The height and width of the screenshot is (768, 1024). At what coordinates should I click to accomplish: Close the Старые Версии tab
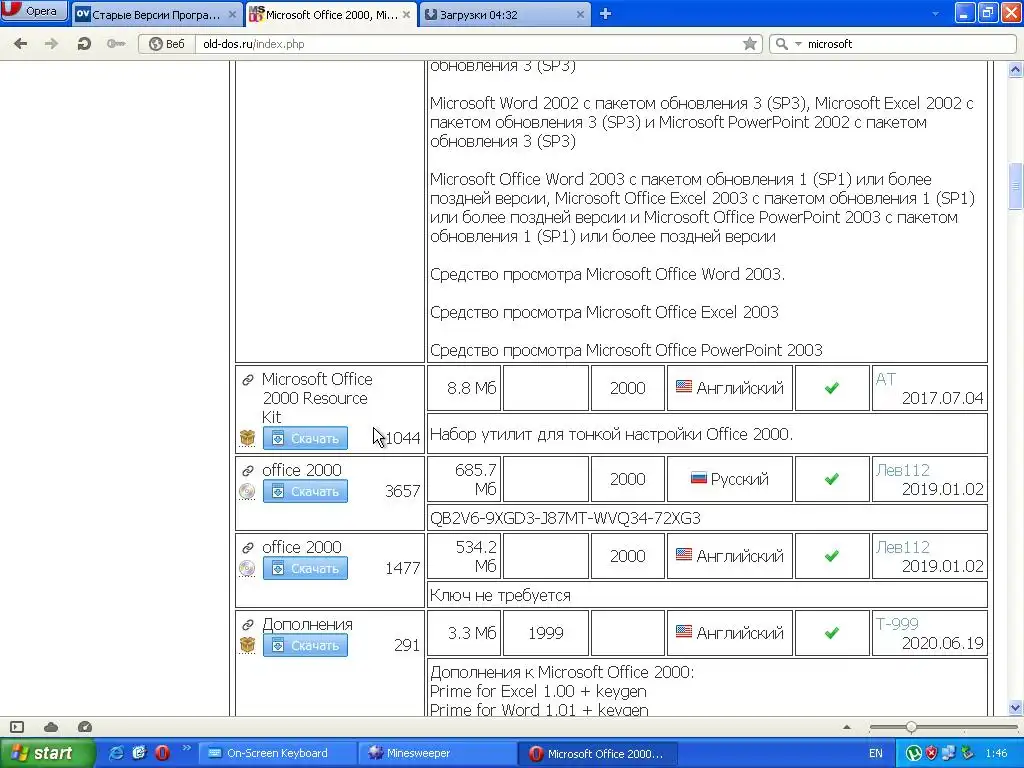click(232, 14)
